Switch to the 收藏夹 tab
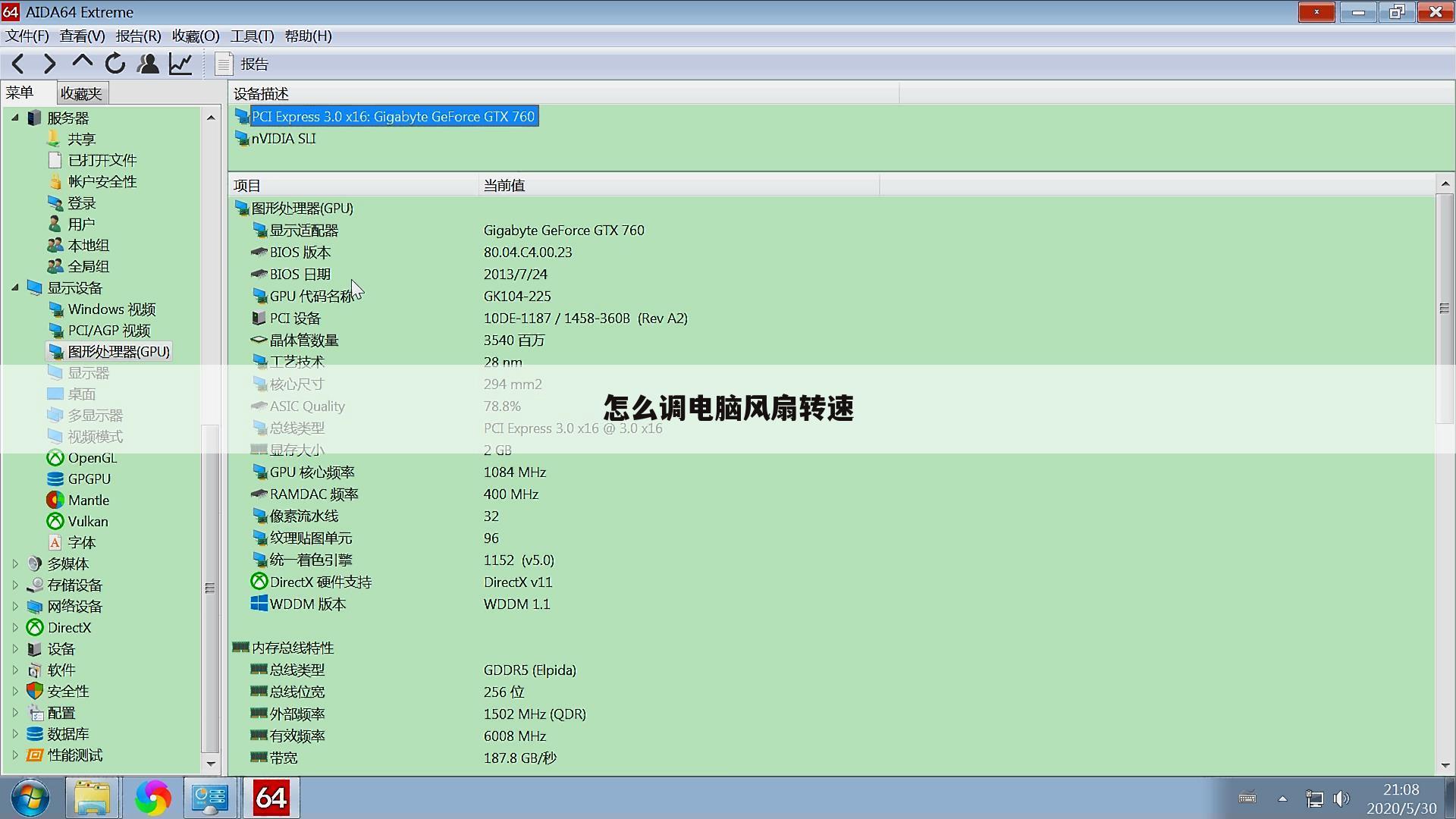 (81, 93)
